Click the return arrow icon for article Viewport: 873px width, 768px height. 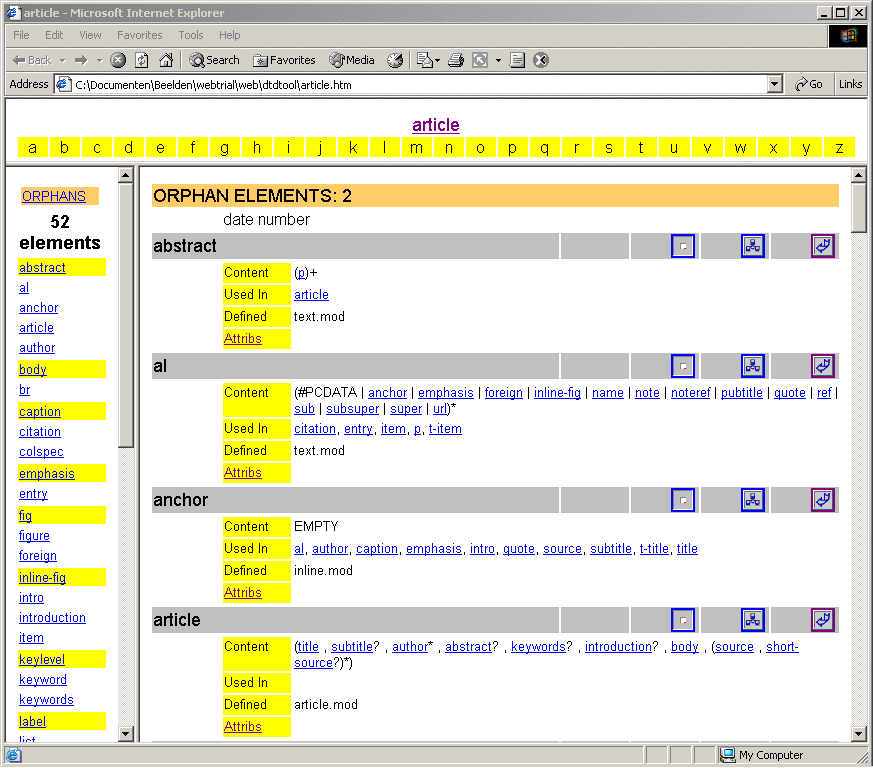[823, 620]
